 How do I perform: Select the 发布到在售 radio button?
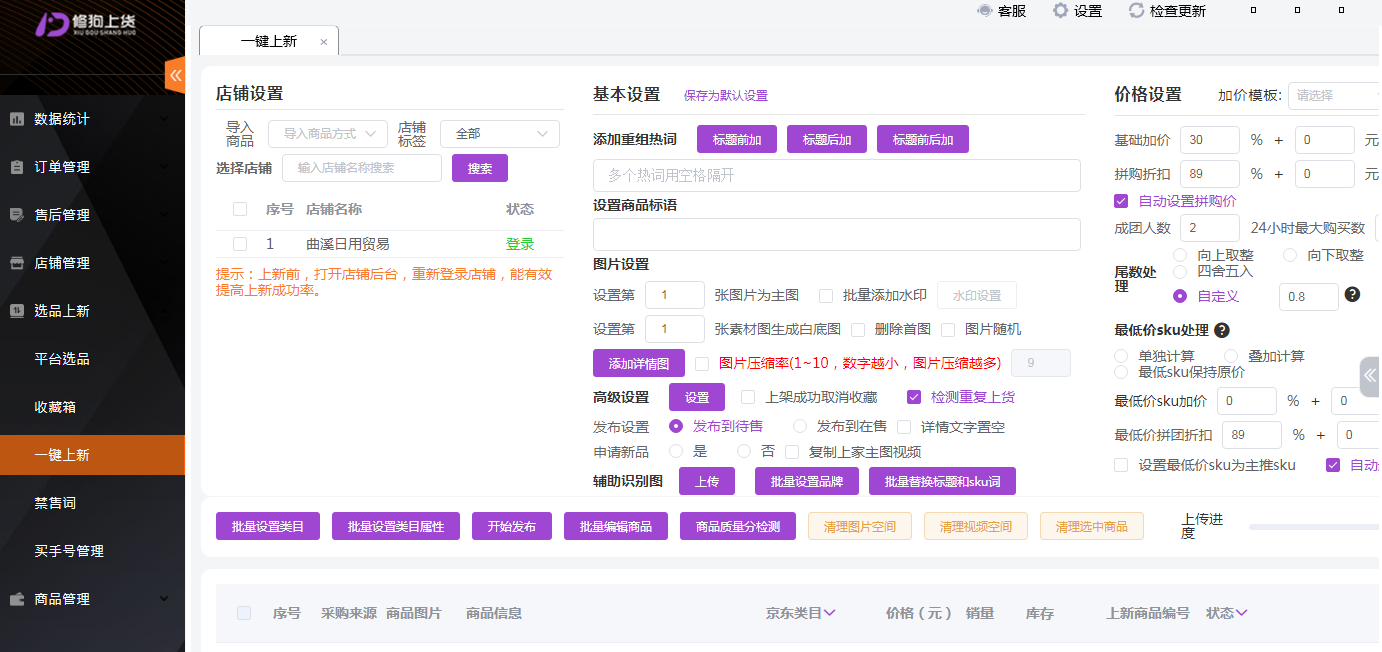point(800,426)
